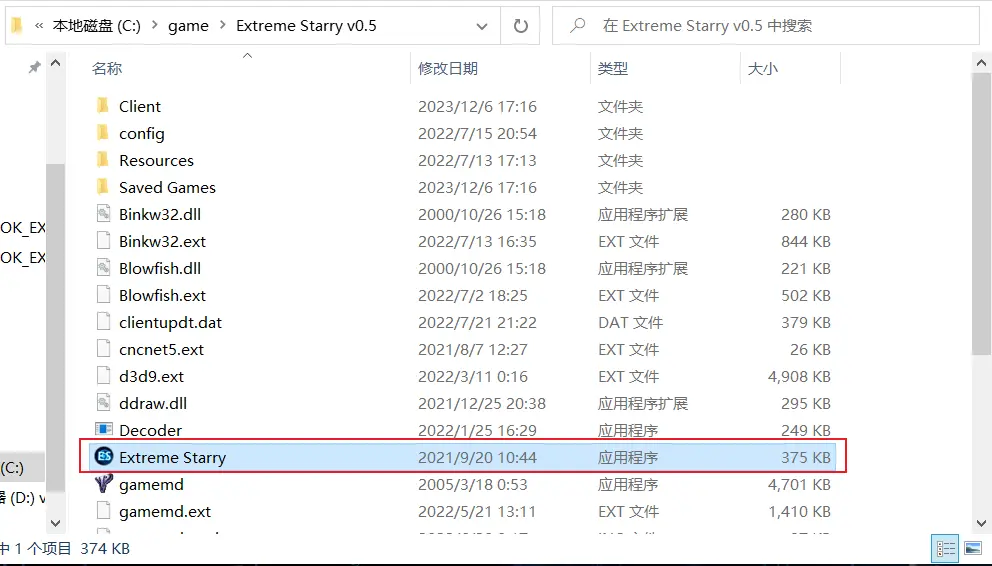This screenshot has width=992, height=566.
Task: Click the Decoder application icon
Action: point(103,430)
